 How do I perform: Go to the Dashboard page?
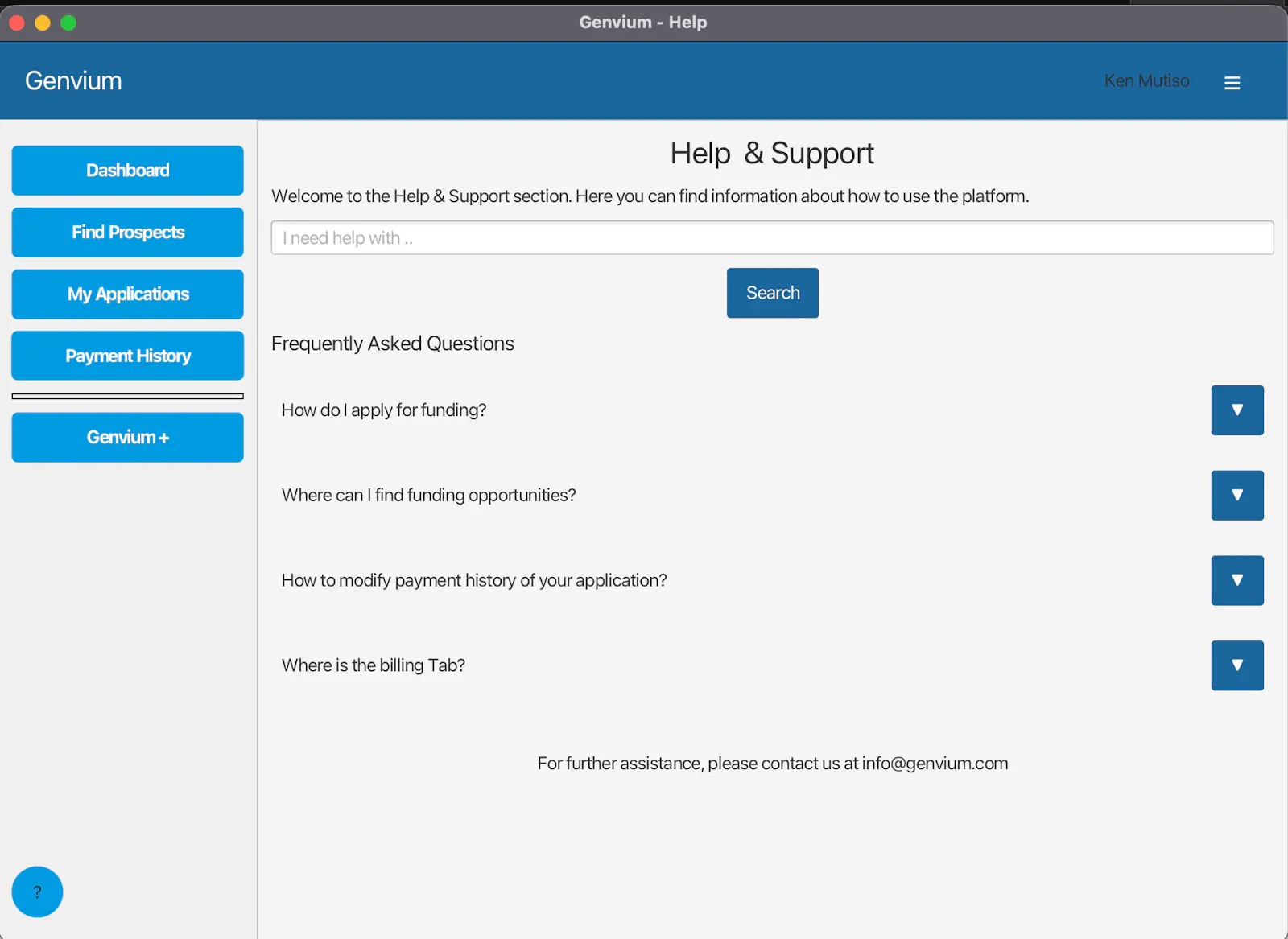[x=128, y=171]
